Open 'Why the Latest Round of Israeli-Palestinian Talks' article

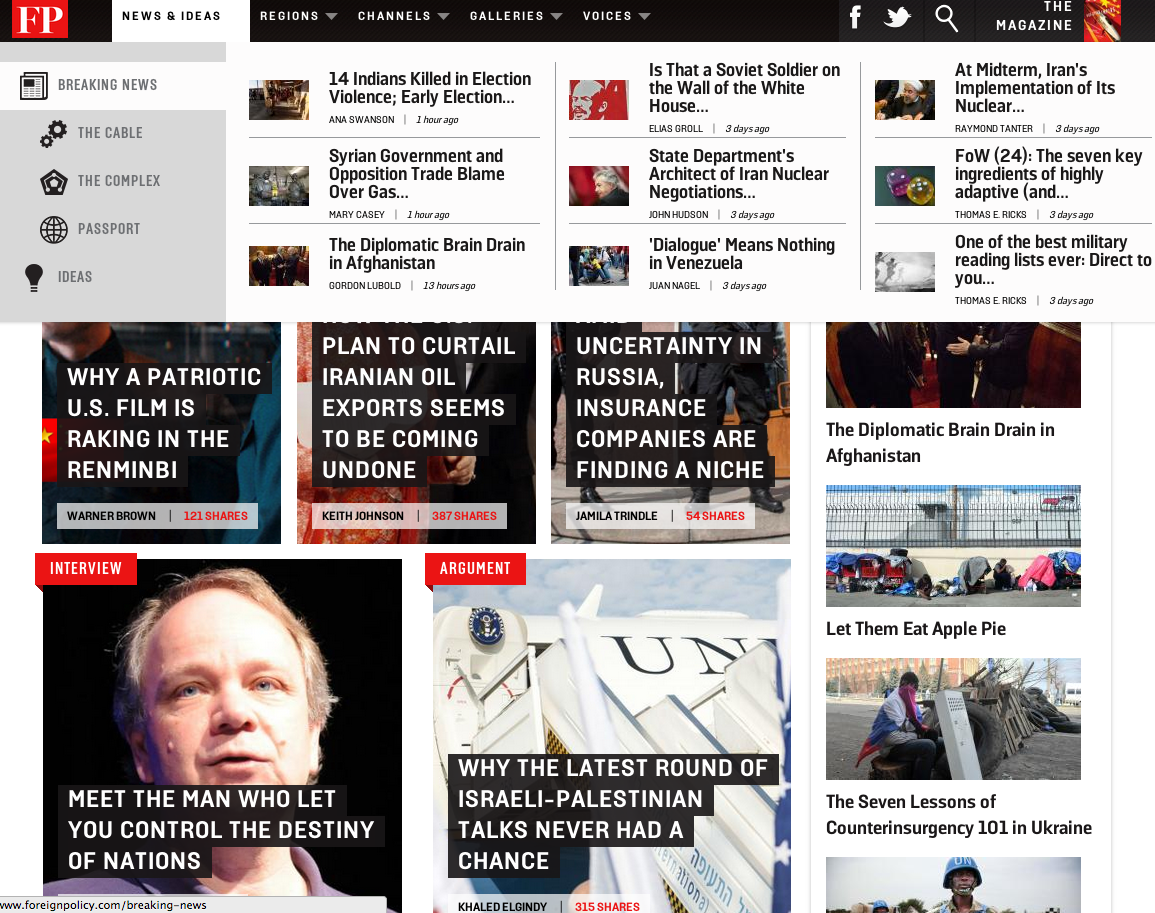click(x=613, y=814)
